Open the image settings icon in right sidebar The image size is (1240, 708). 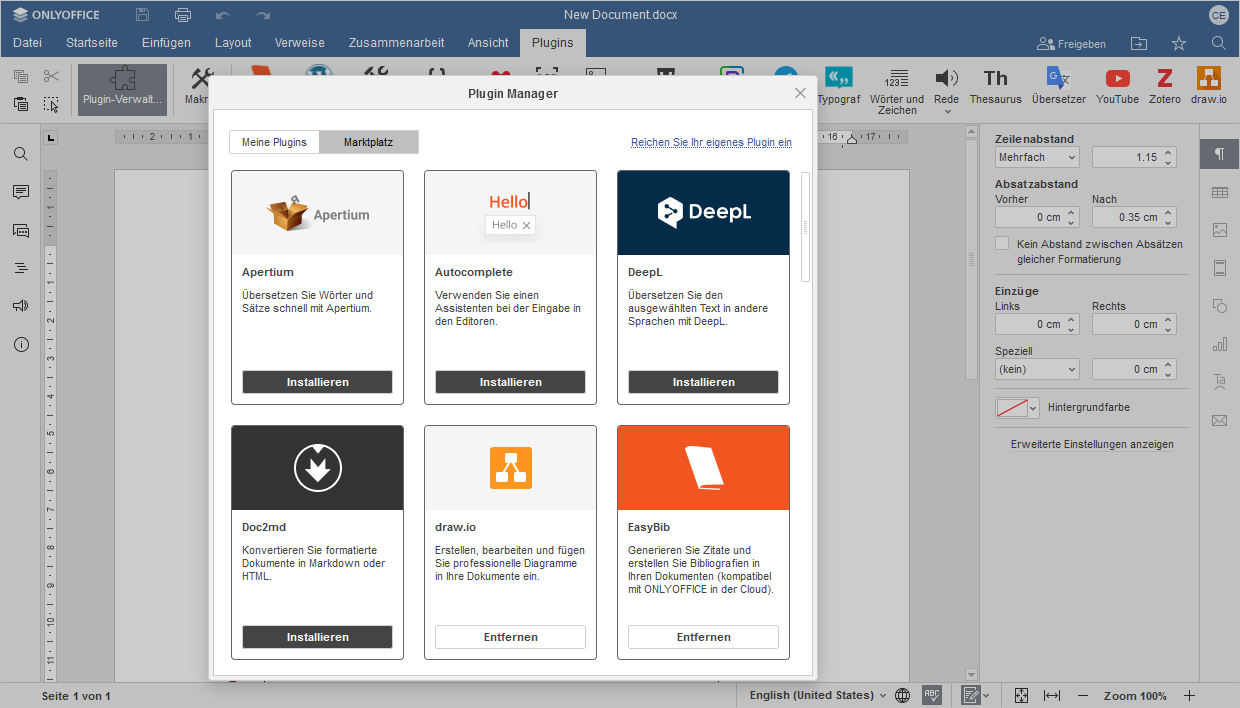[1219, 230]
